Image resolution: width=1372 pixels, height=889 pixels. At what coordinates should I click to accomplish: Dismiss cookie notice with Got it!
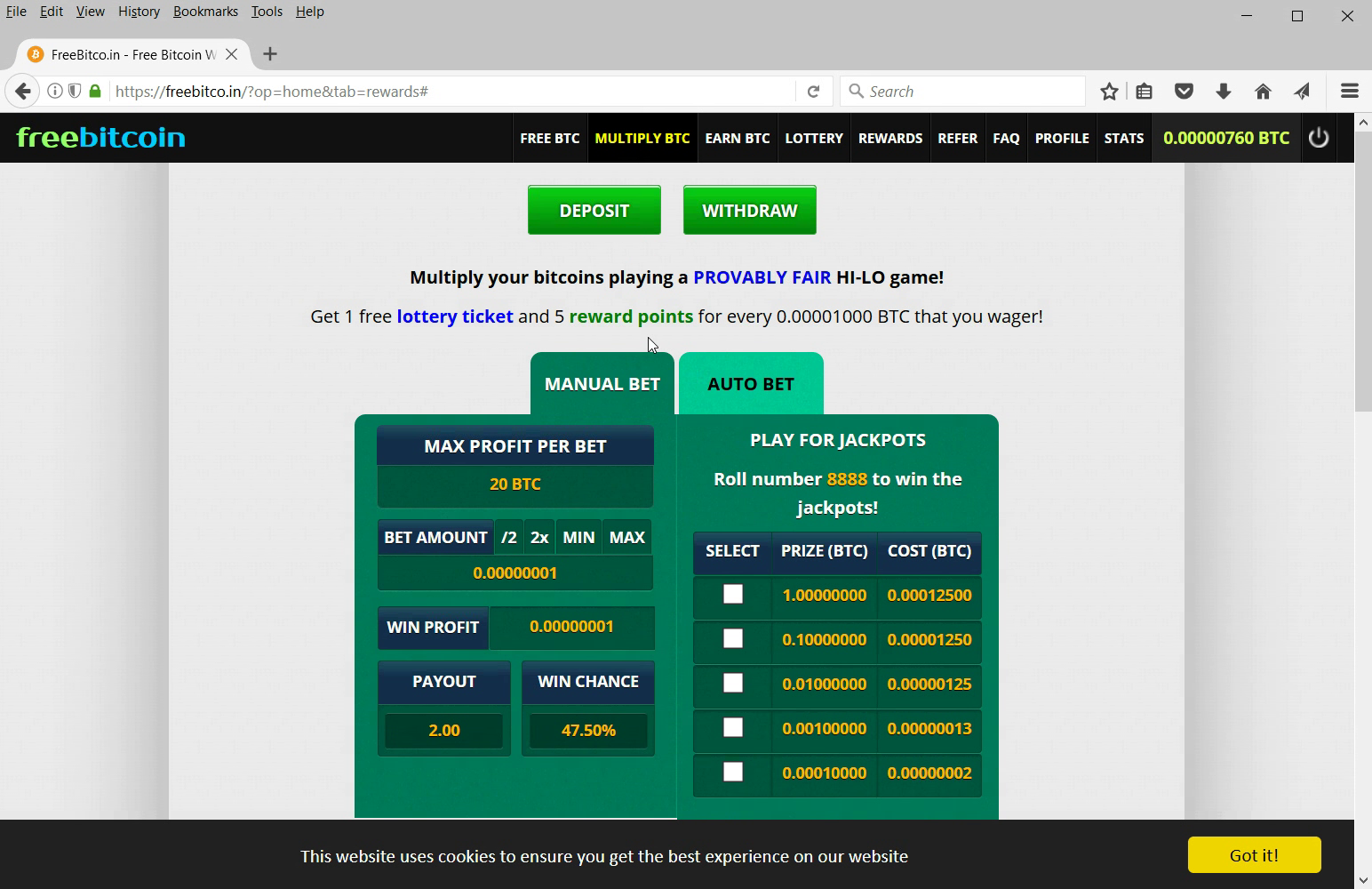point(1255,855)
